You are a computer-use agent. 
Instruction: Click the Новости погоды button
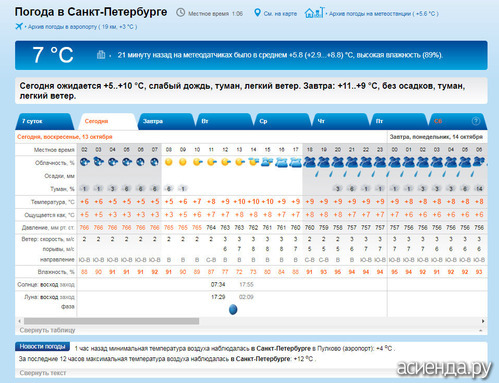point(42,347)
